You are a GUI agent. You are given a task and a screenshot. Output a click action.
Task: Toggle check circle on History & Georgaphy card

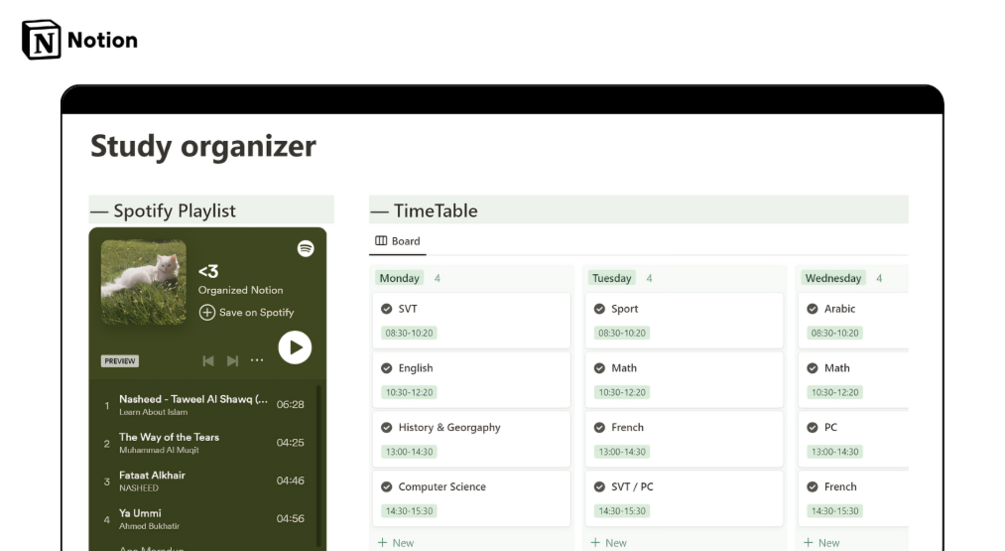point(386,427)
